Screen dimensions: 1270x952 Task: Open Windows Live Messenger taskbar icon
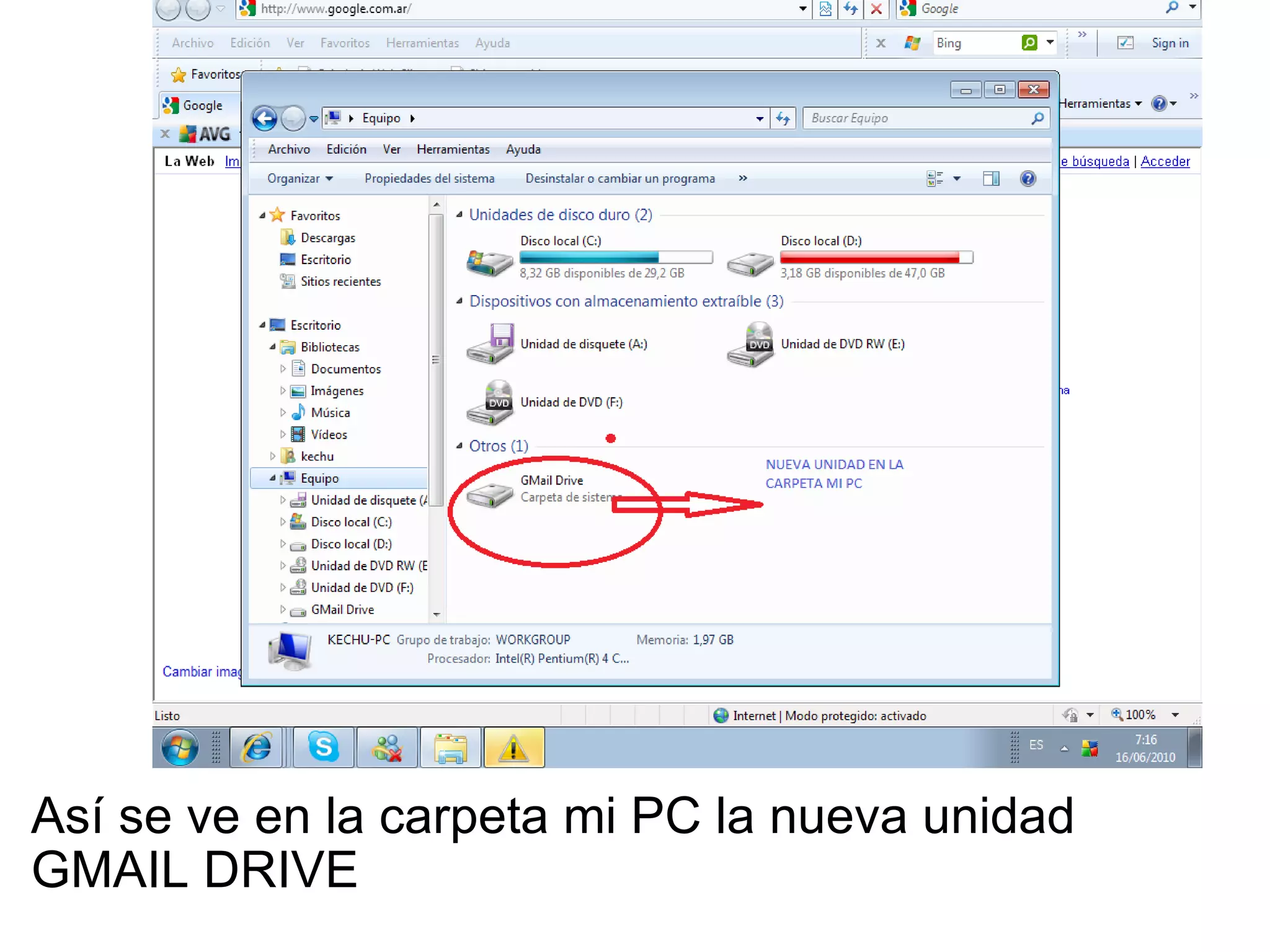pos(387,747)
